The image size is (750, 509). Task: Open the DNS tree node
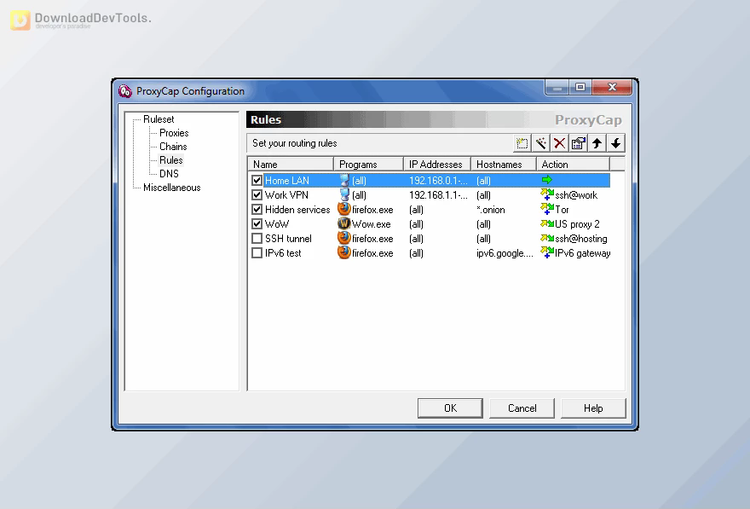pos(169,174)
